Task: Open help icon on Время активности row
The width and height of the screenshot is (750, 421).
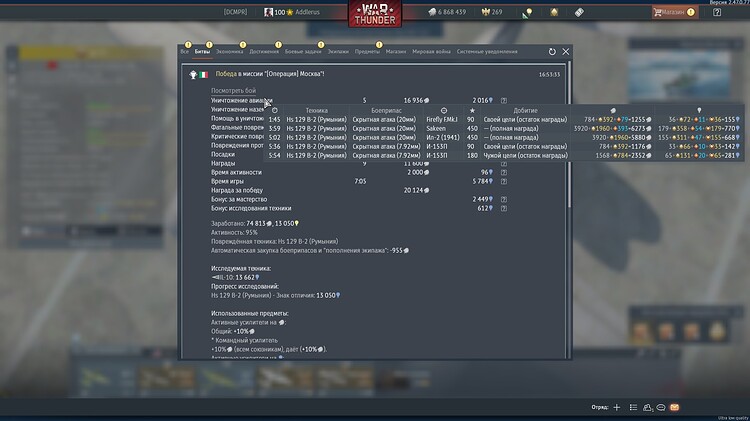Action: pos(504,173)
